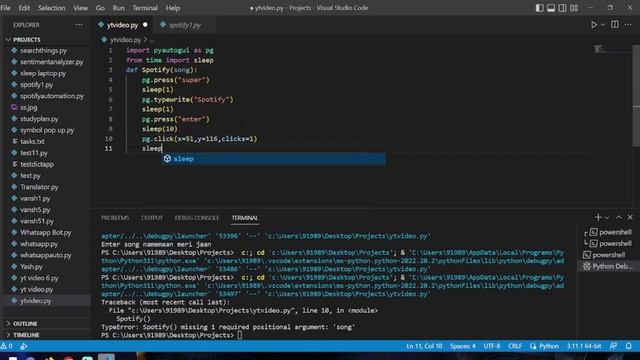Open notifications bell in status bar
This screenshot has width=640, height=360.
point(629,346)
